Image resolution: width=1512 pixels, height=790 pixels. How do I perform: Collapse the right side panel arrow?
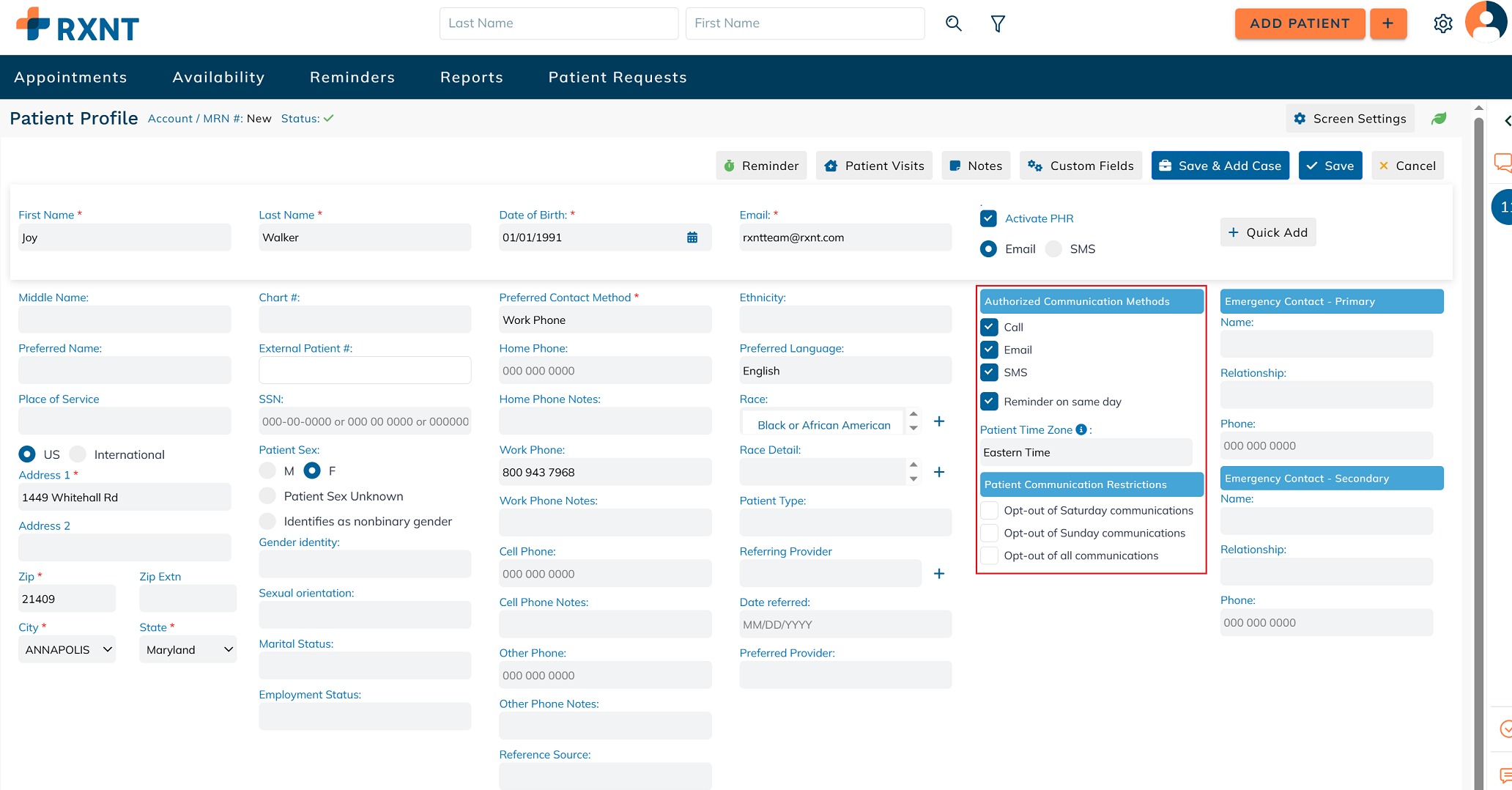(1507, 121)
